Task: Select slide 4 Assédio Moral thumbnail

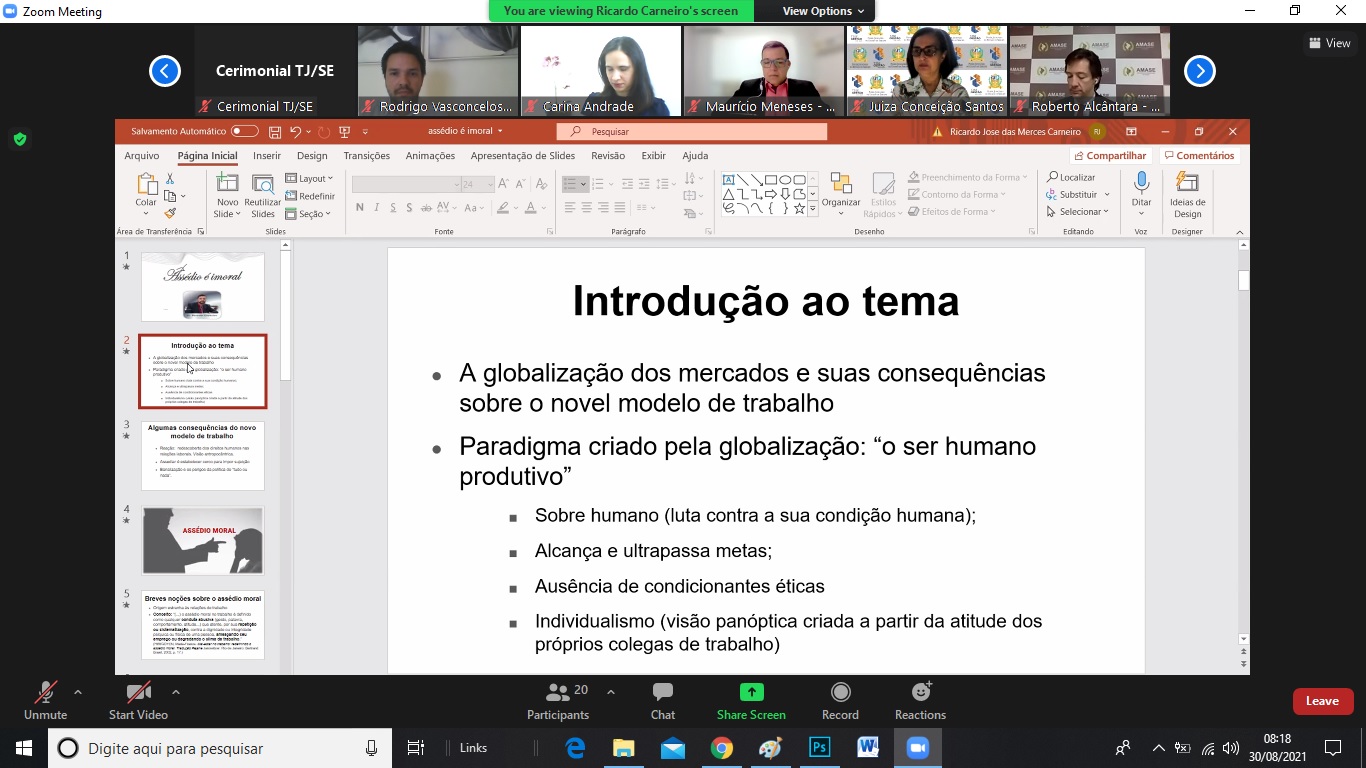Action: 203,540
